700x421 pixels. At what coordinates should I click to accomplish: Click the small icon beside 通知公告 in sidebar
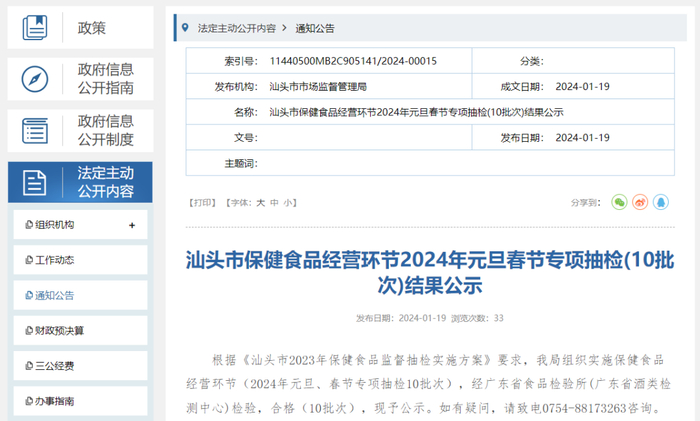click(29, 295)
